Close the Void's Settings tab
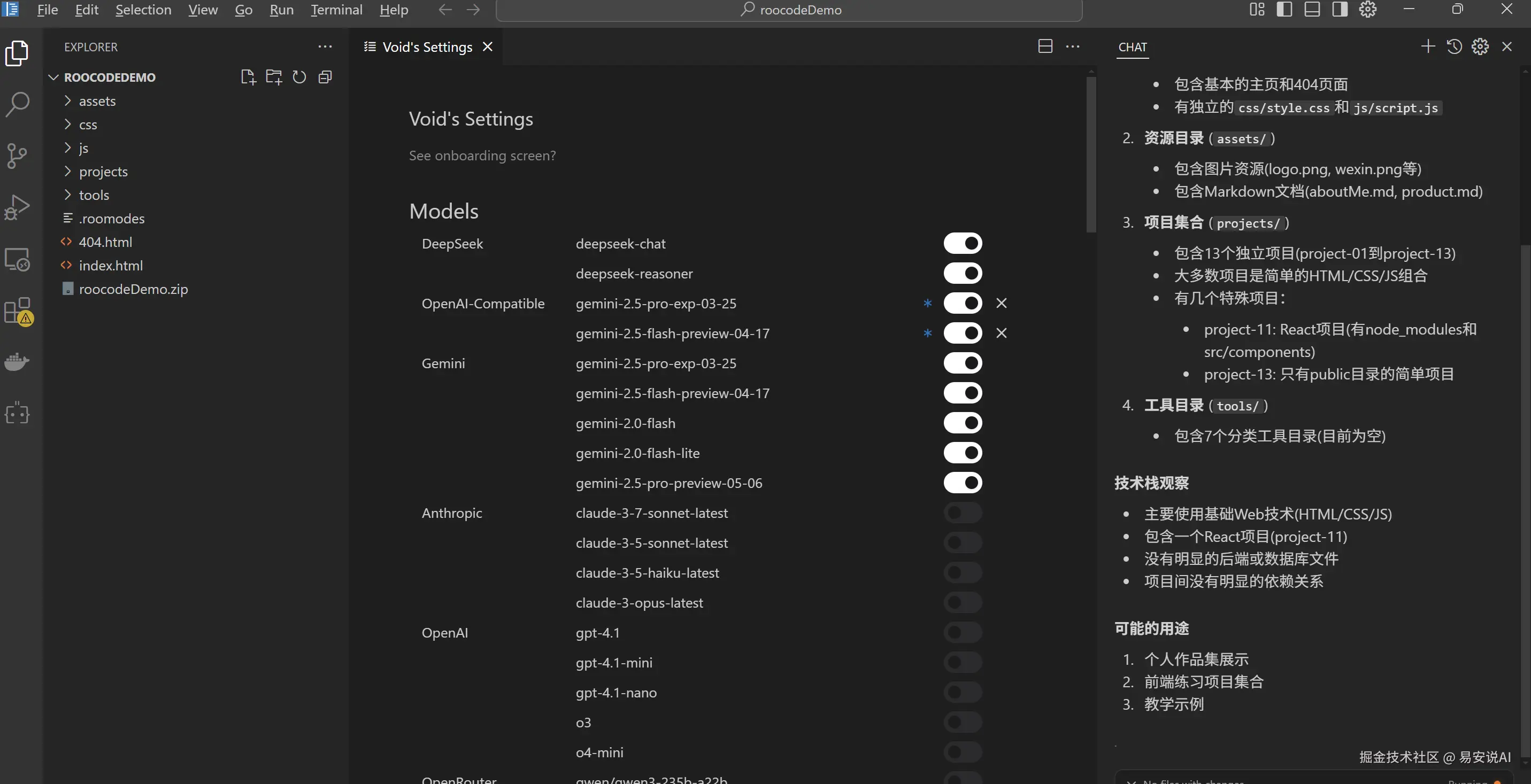This screenshot has height=784, width=1531. pyautogui.click(x=487, y=46)
